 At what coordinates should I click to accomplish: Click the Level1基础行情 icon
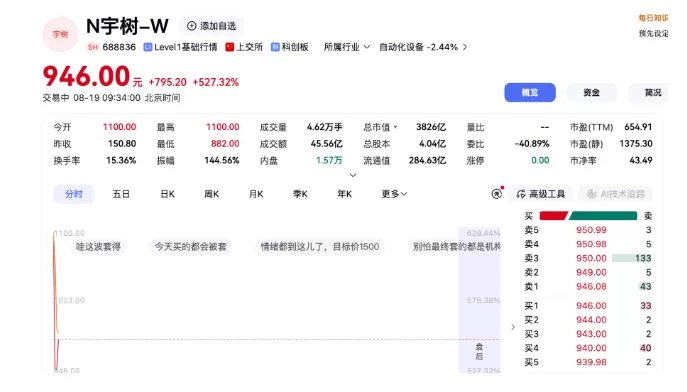coord(148,47)
